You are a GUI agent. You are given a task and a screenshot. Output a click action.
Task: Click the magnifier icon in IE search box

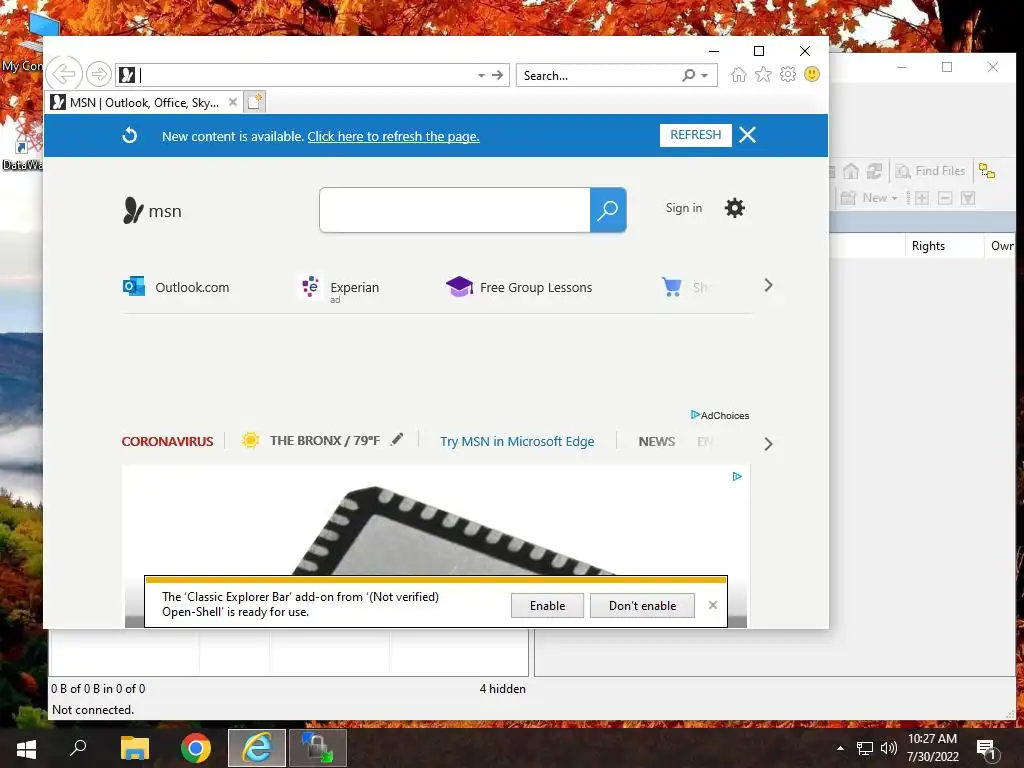pos(688,75)
